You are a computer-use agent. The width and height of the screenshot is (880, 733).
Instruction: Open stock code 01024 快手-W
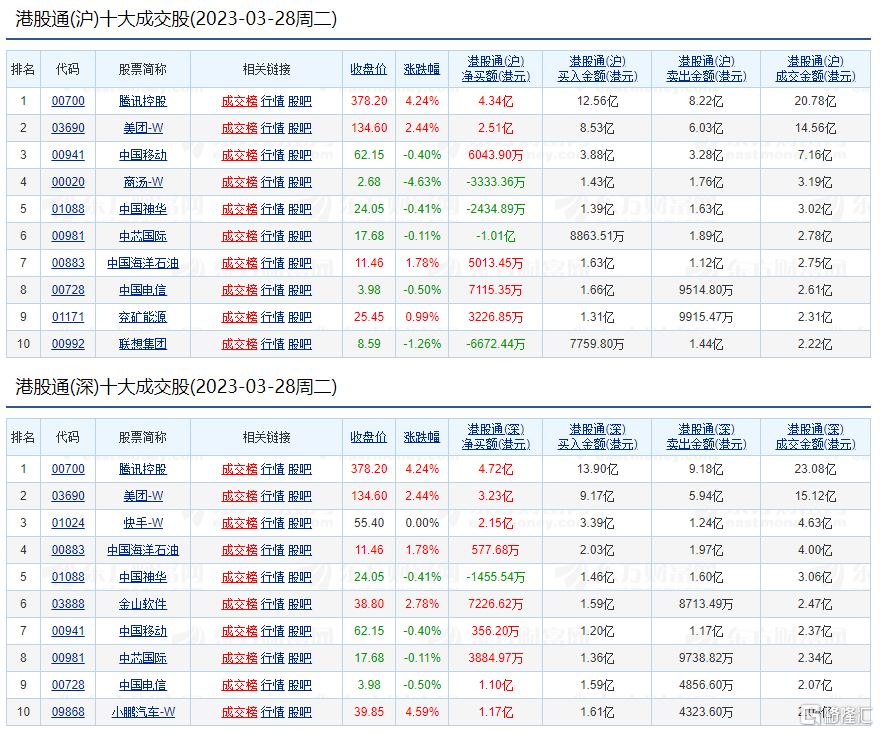click(x=68, y=523)
